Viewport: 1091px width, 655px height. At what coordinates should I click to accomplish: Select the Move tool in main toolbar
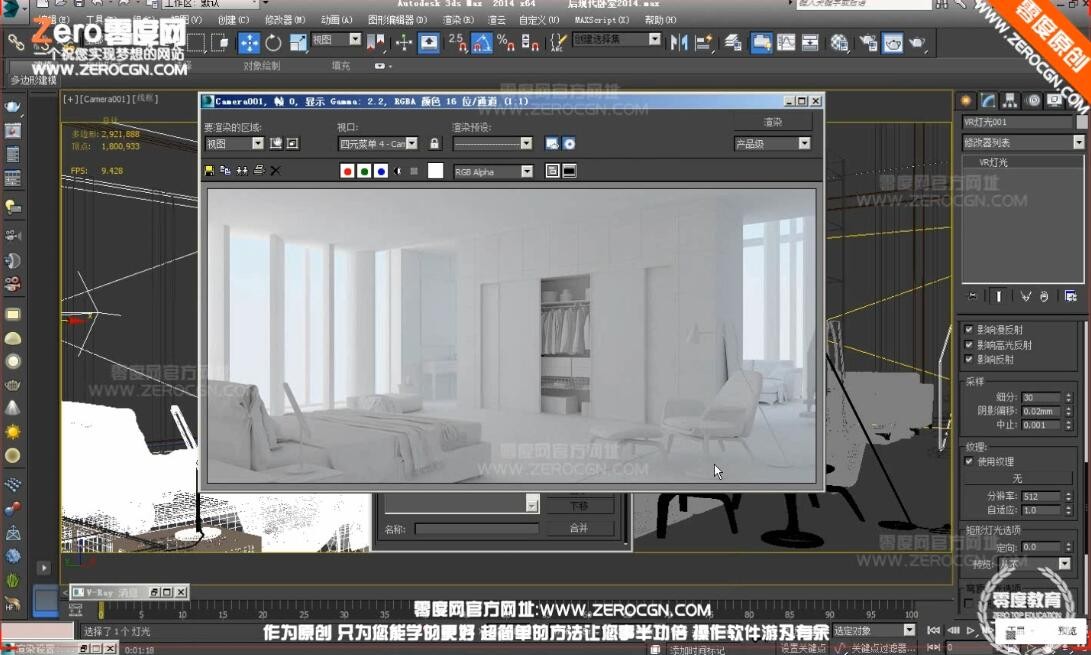tap(248, 43)
